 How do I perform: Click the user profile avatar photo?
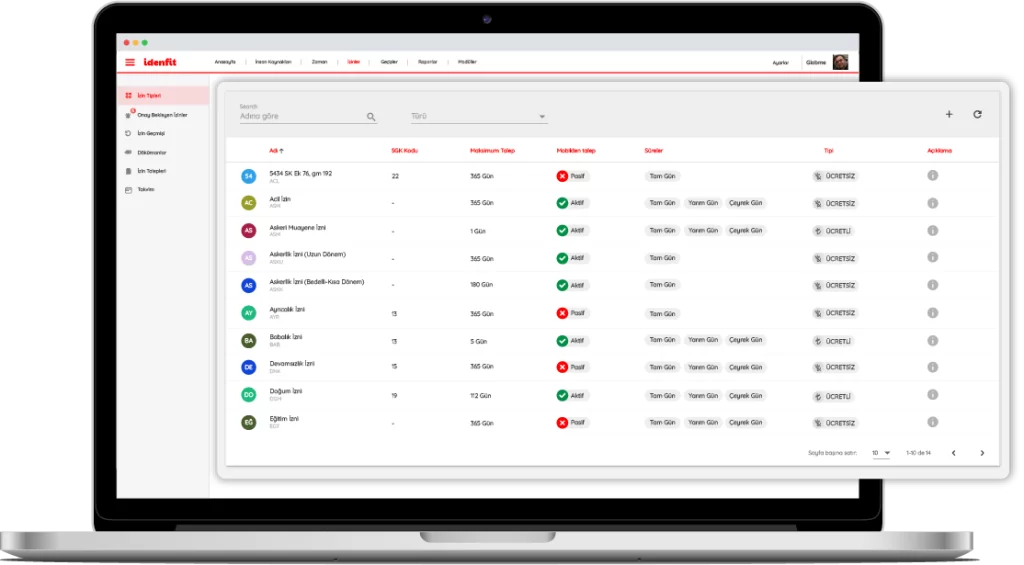tap(840, 62)
